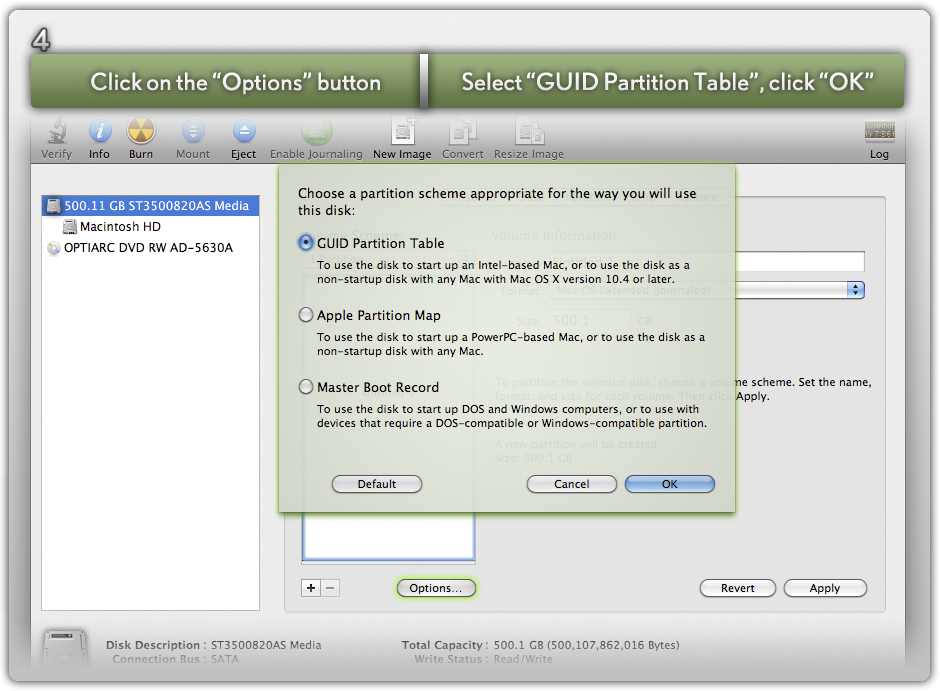940x691 pixels.
Task: Click the Eject toolbar icon
Action: 243,131
